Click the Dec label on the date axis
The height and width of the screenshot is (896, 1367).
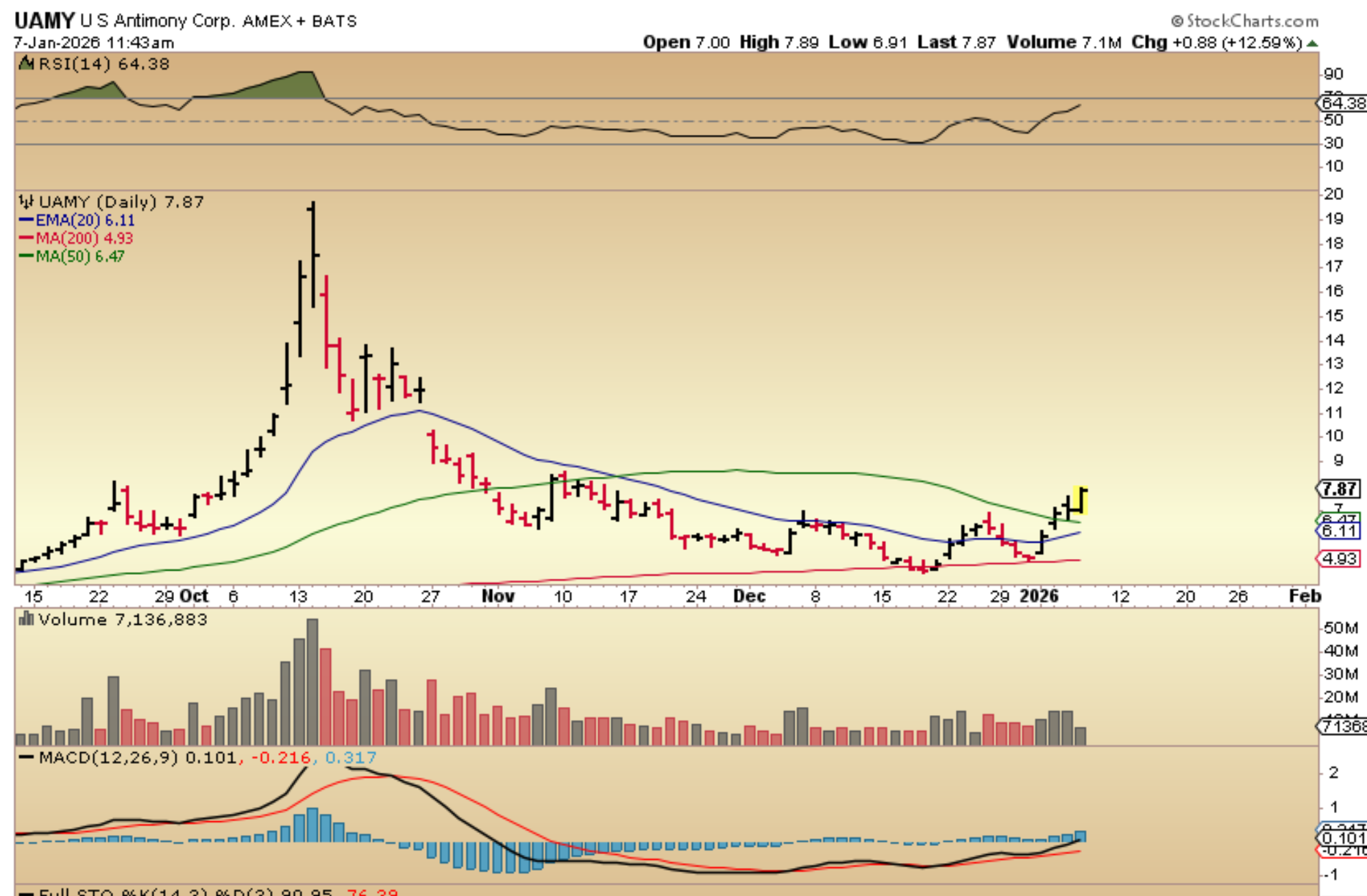point(749,596)
